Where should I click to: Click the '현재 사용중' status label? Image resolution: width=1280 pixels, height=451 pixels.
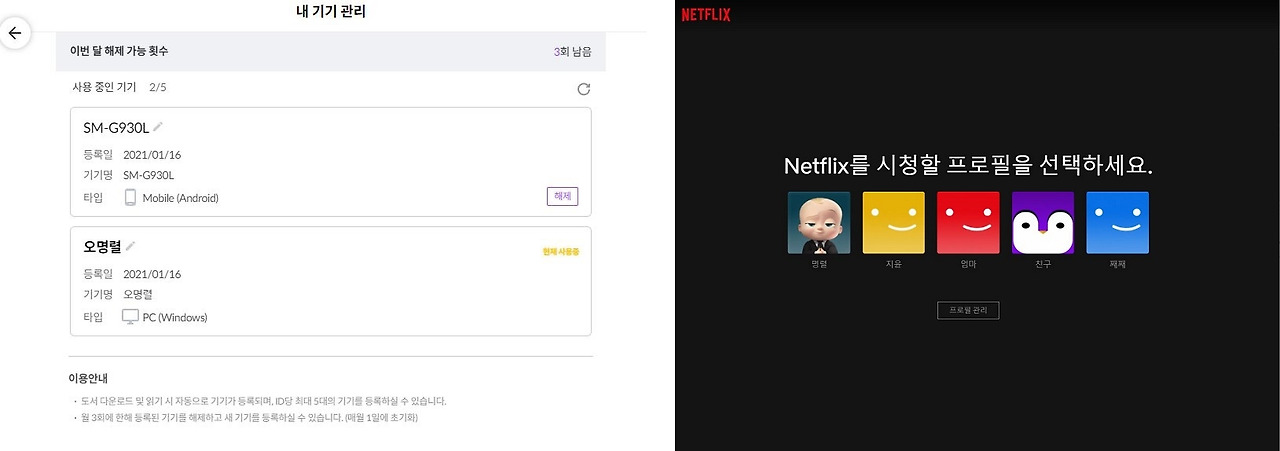click(560, 252)
